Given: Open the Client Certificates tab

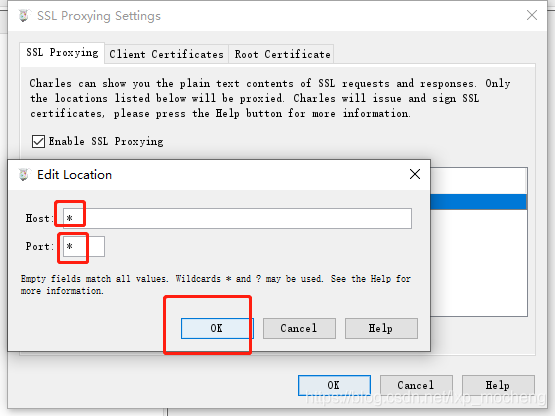Looking at the screenshot, I should tap(166, 54).
